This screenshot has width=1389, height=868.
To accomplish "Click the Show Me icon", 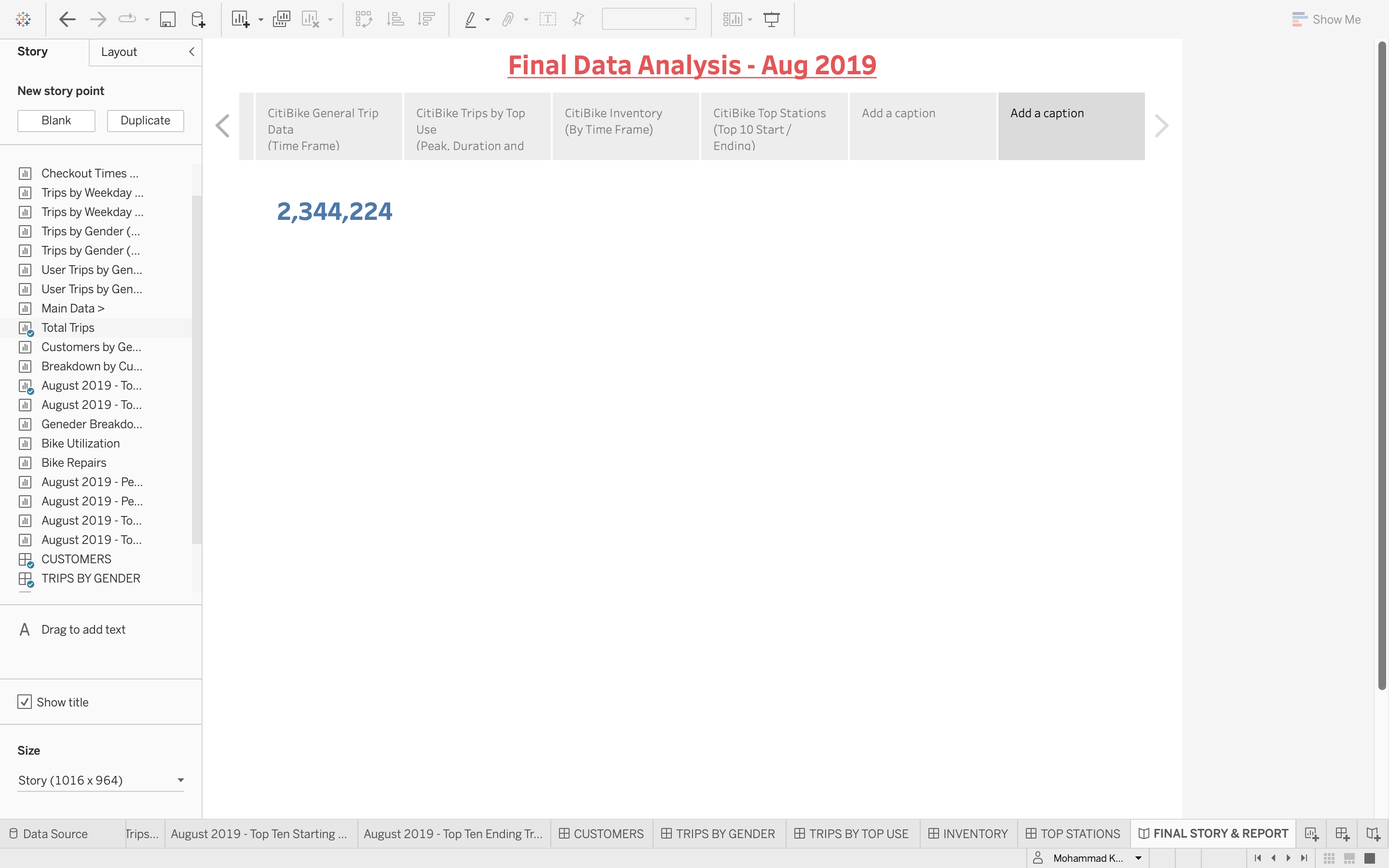I will coord(1326,19).
